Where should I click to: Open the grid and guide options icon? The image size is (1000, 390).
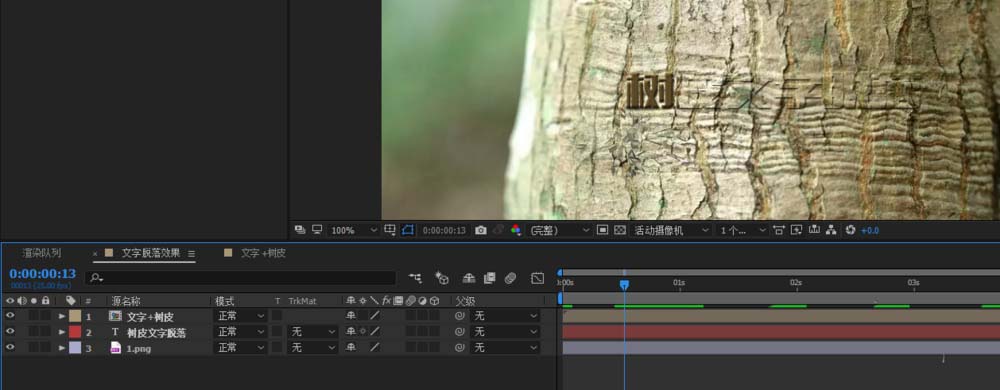[390, 229]
